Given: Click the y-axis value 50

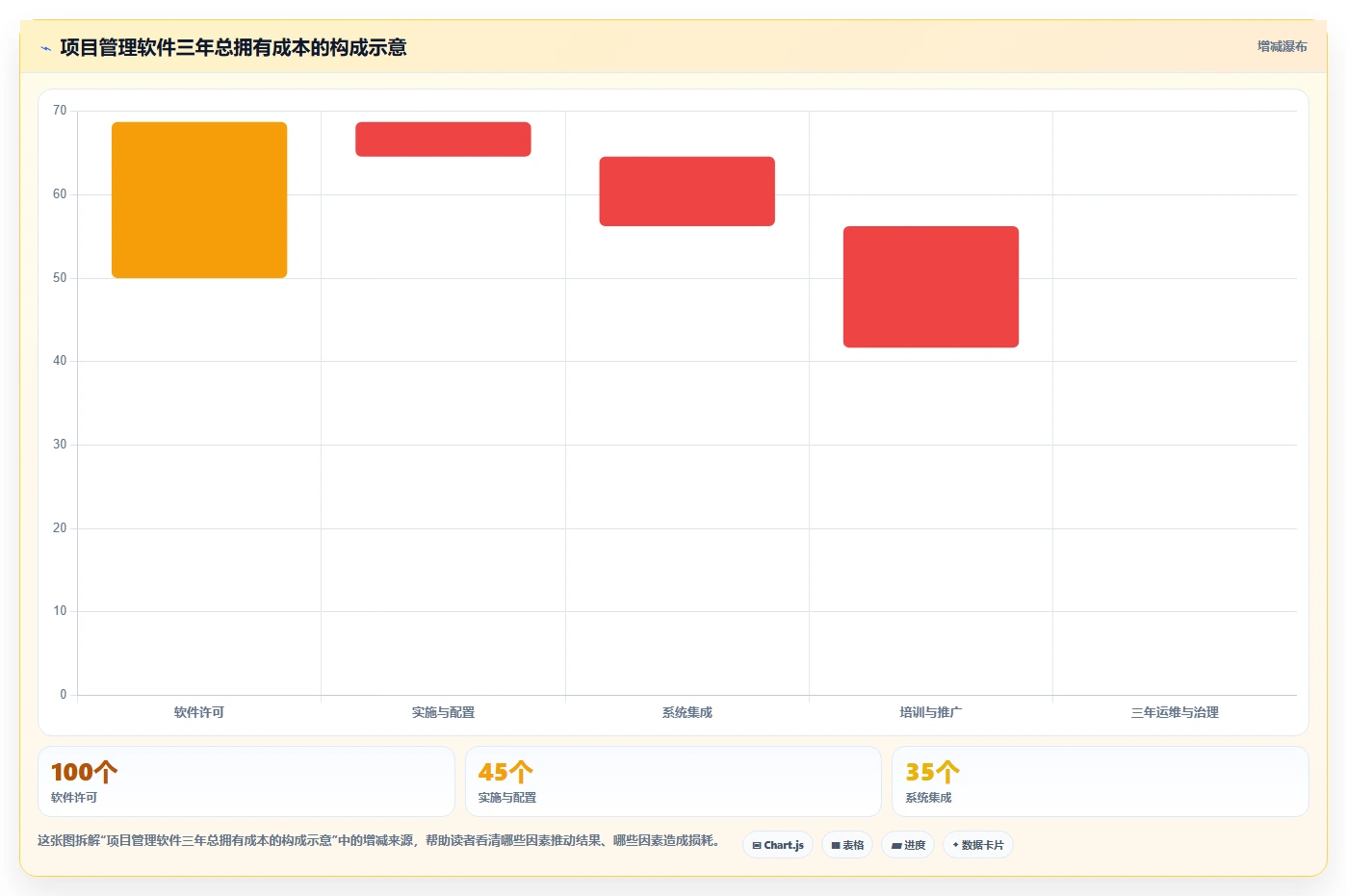Looking at the screenshot, I should pyautogui.click(x=60, y=278).
